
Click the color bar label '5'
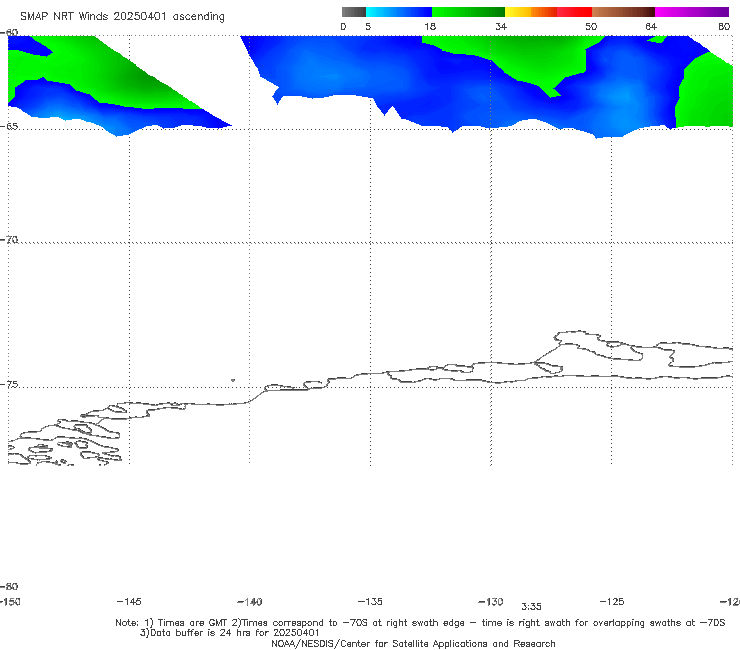click(368, 26)
